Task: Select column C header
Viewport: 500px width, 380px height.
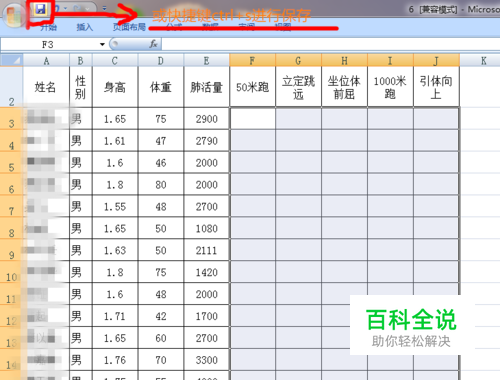Action: point(115,60)
